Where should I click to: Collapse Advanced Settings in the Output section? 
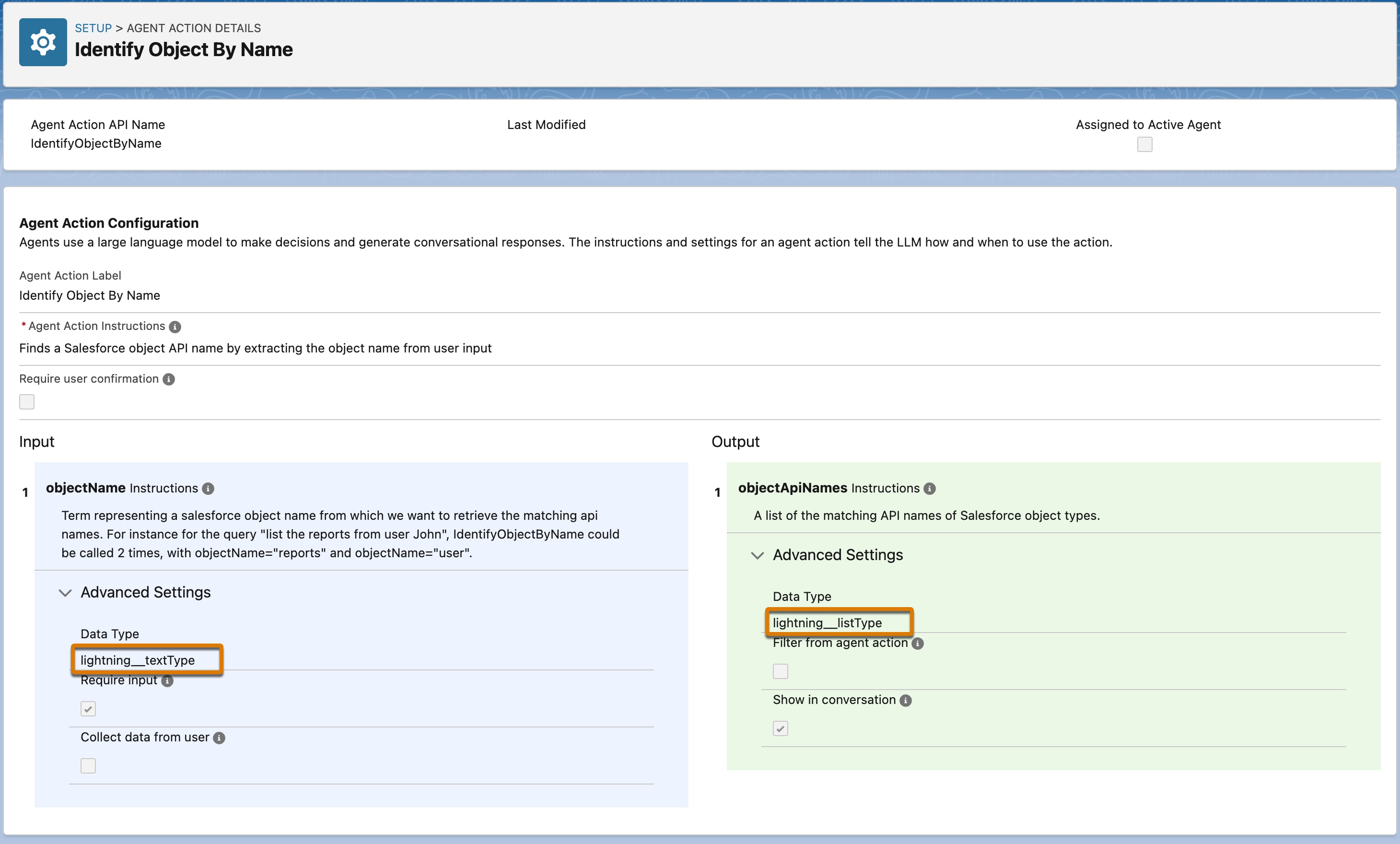[x=827, y=555]
